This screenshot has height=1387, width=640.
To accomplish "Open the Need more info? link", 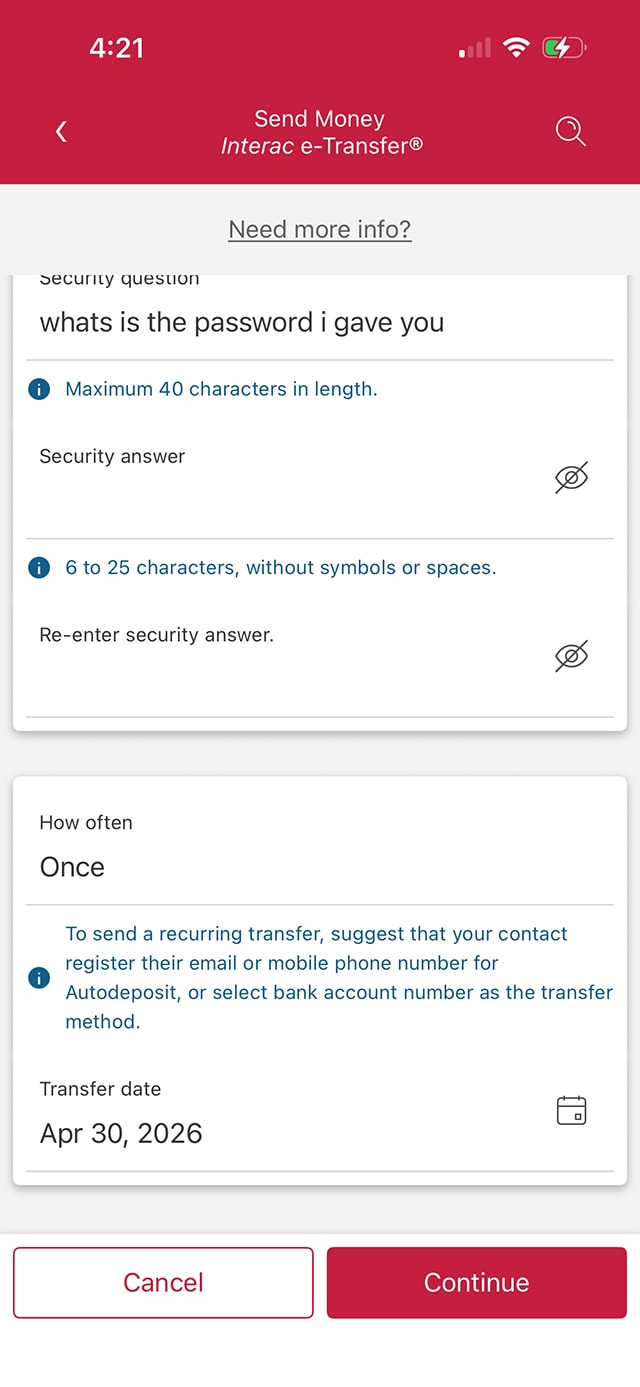I will (320, 229).
